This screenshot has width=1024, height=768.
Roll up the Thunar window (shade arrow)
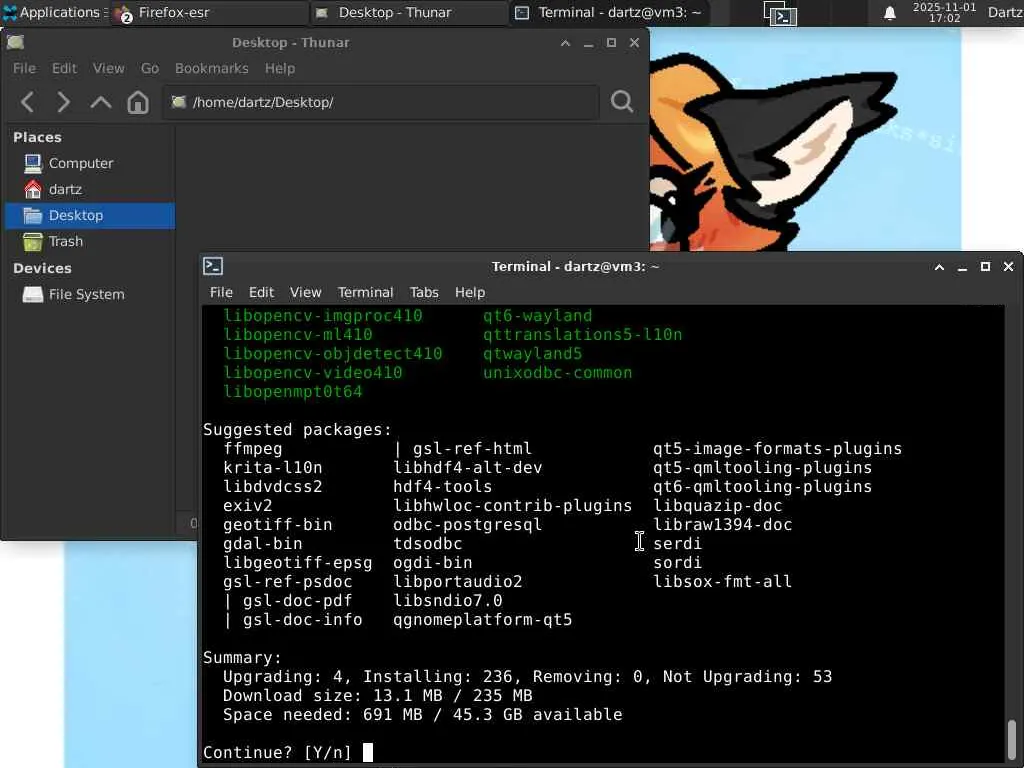click(566, 43)
